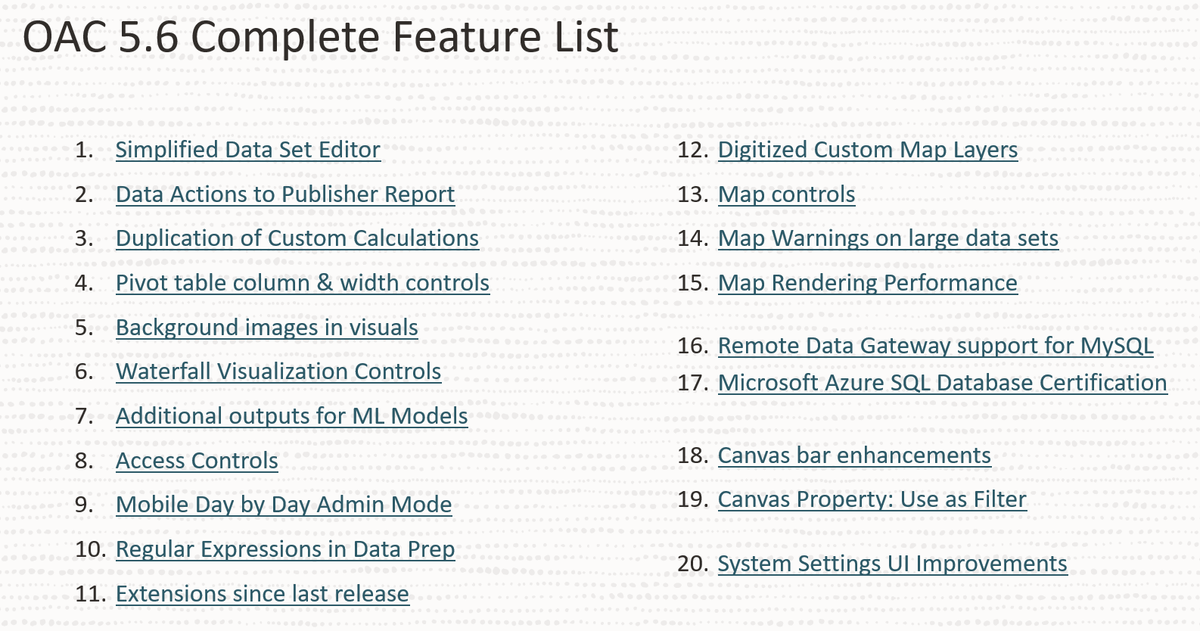Image resolution: width=1200 pixels, height=631 pixels.
Task: Open Canvas Property: Use as Filter
Action: click(x=872, y=499)
